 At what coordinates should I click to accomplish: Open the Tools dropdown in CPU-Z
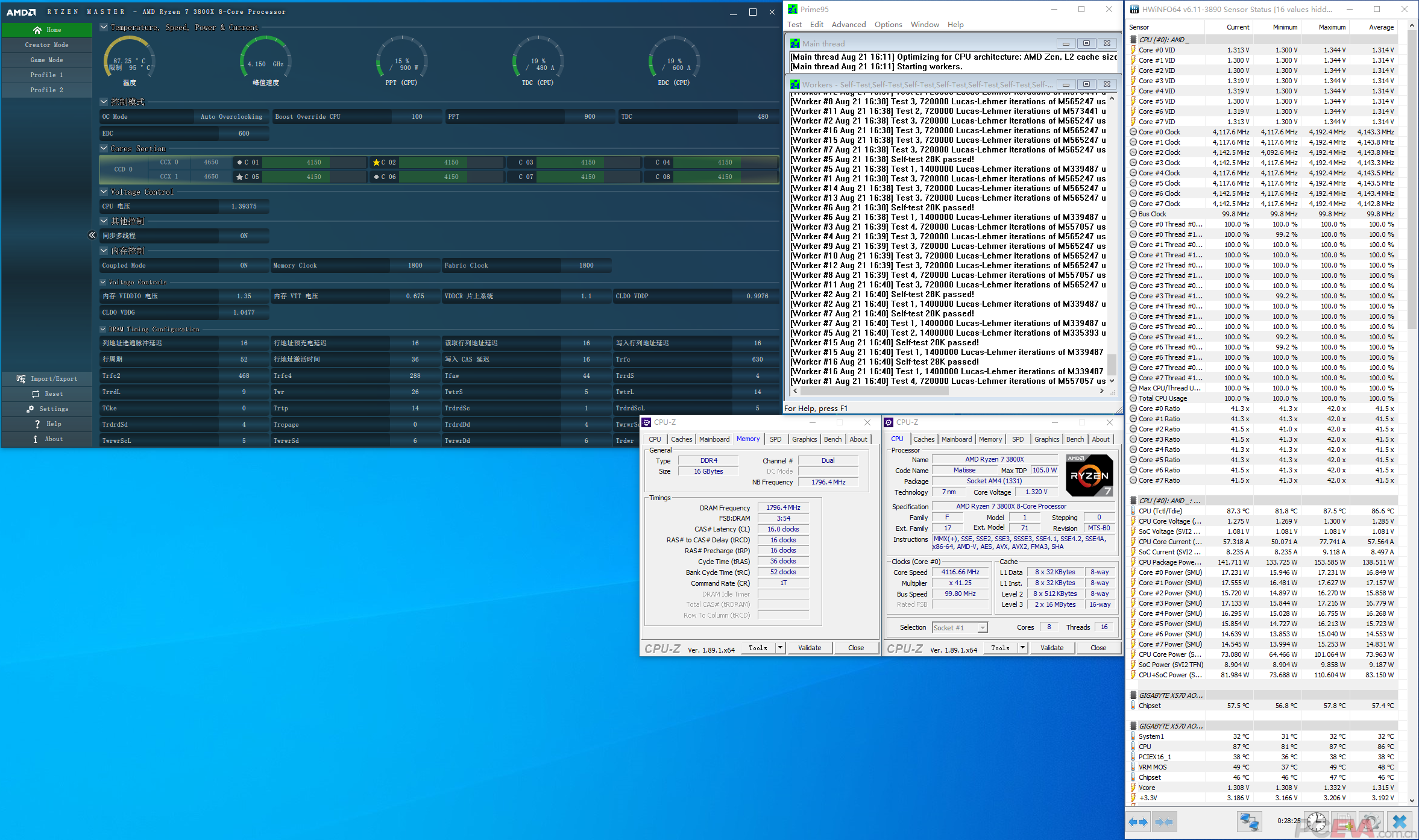coord(780,647)
